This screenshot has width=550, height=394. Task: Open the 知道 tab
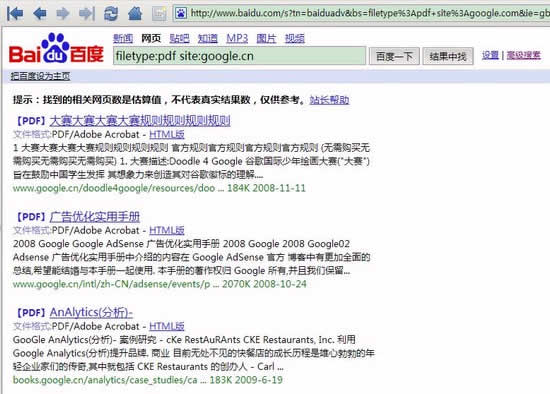[208, 38]
